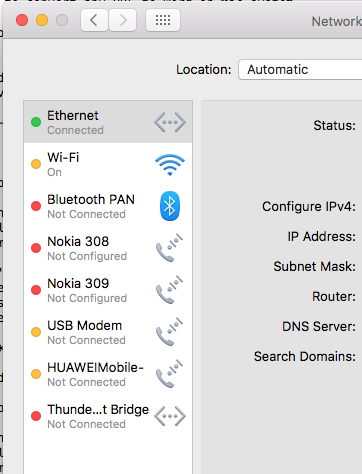362x474 pixels.
Task: Click the yellow status dot for USB Modem
Action: (36, 332)
